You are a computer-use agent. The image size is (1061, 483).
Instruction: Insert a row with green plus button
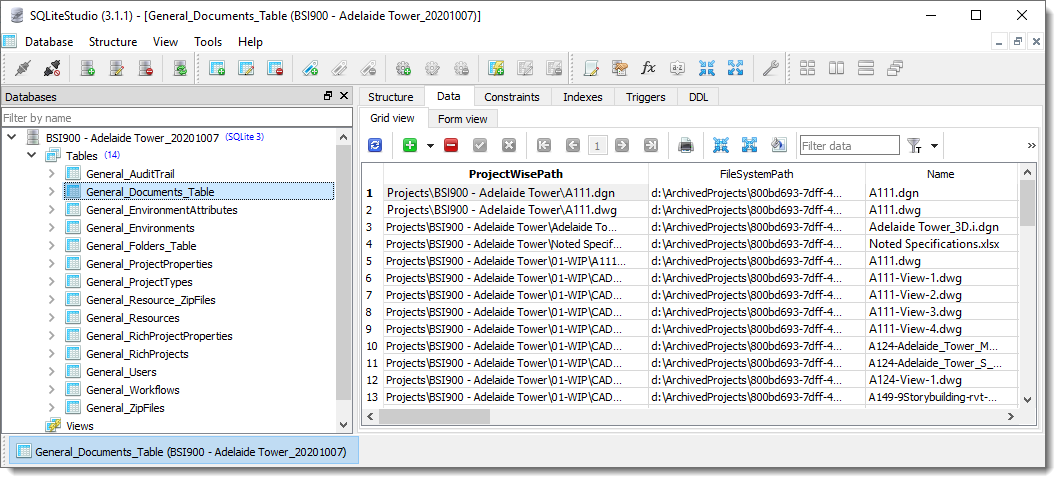click(410, 145)
